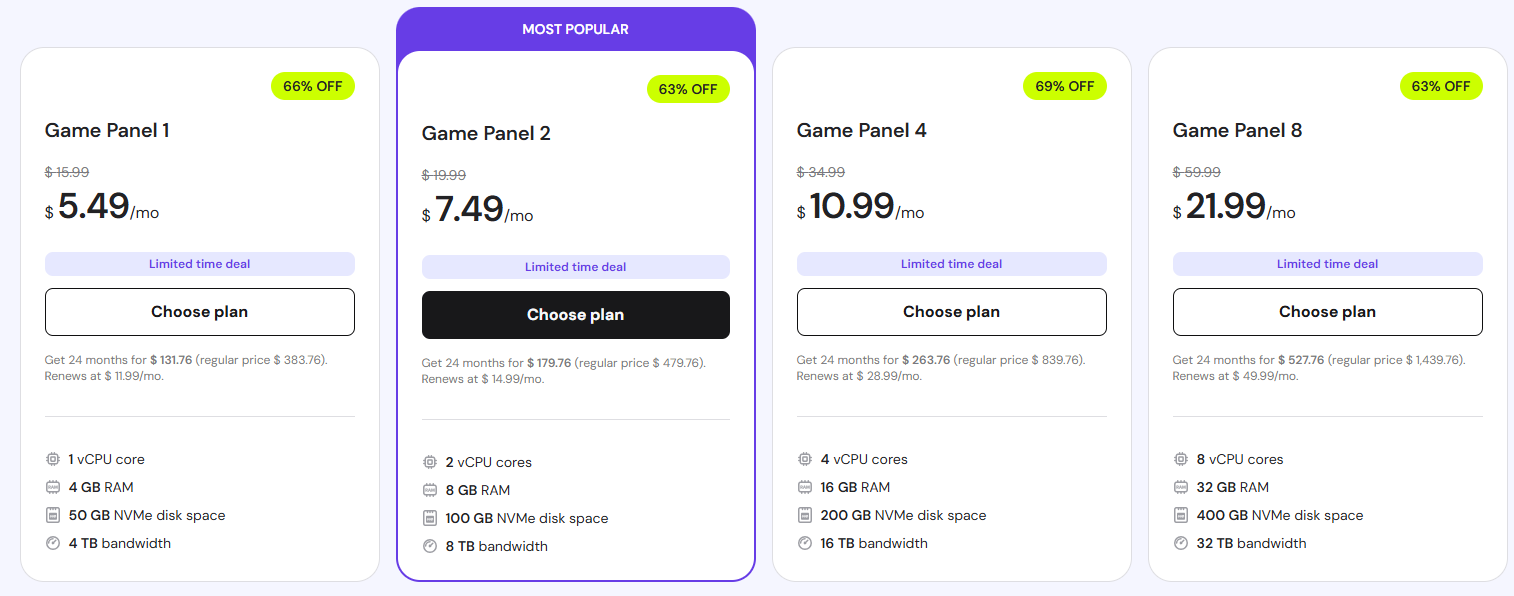Click the bandwidth gauge icon in Game Panel 4
The image size is (1514, 596).
(x=805, y=543)
